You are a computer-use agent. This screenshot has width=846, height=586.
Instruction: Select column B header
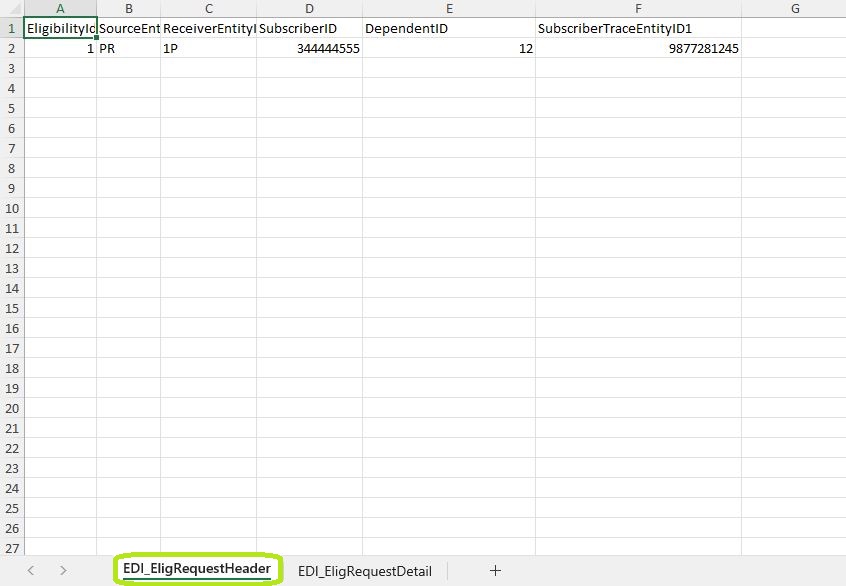click(128, 8)
